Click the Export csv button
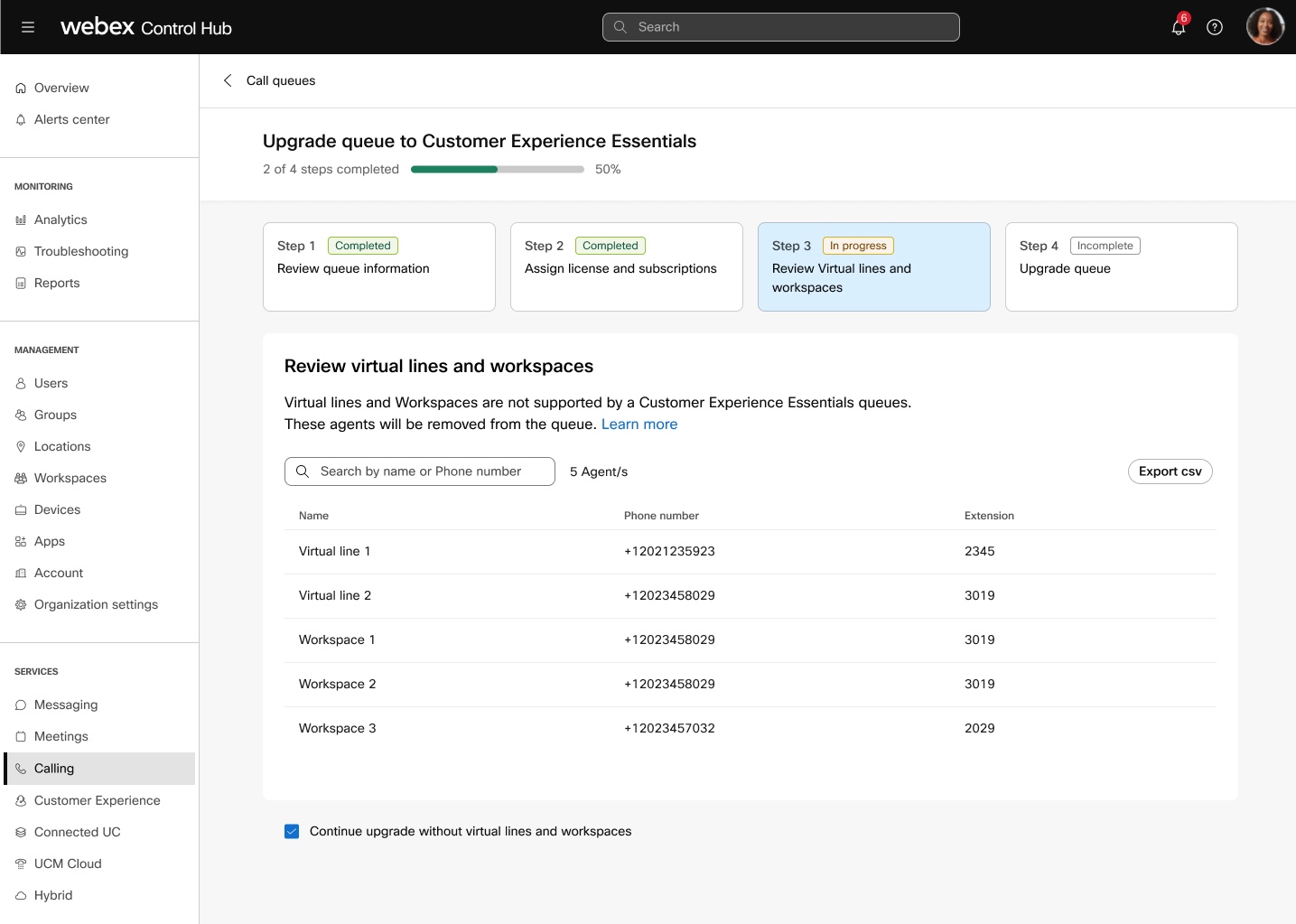 pos(1170,471)
